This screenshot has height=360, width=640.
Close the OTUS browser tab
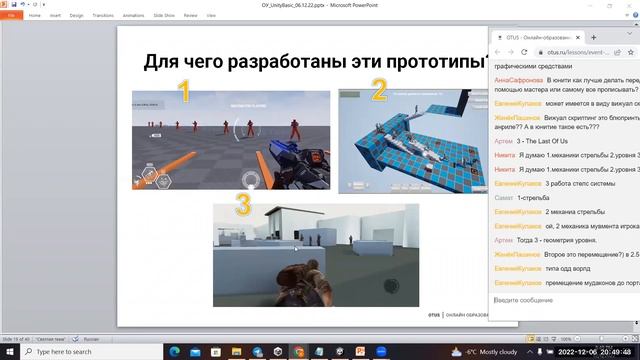[x=578, y=38]
